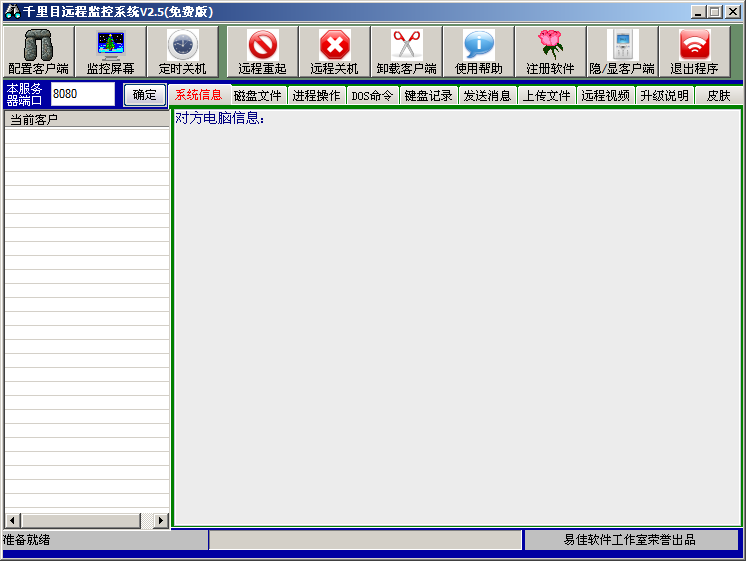Viewport: 746px width, 561px height.
Task: Click the 当前客户 column header
Action: tap(86, 120)
